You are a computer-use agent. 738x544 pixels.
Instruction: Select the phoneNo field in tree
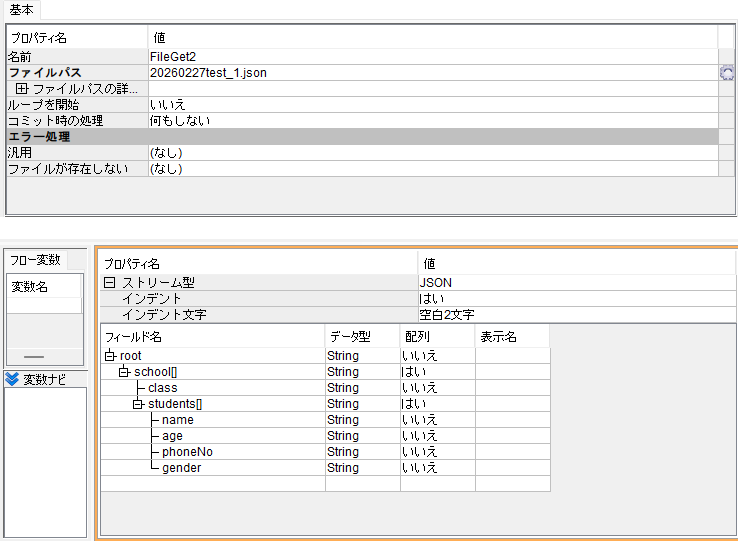point(187,452)
